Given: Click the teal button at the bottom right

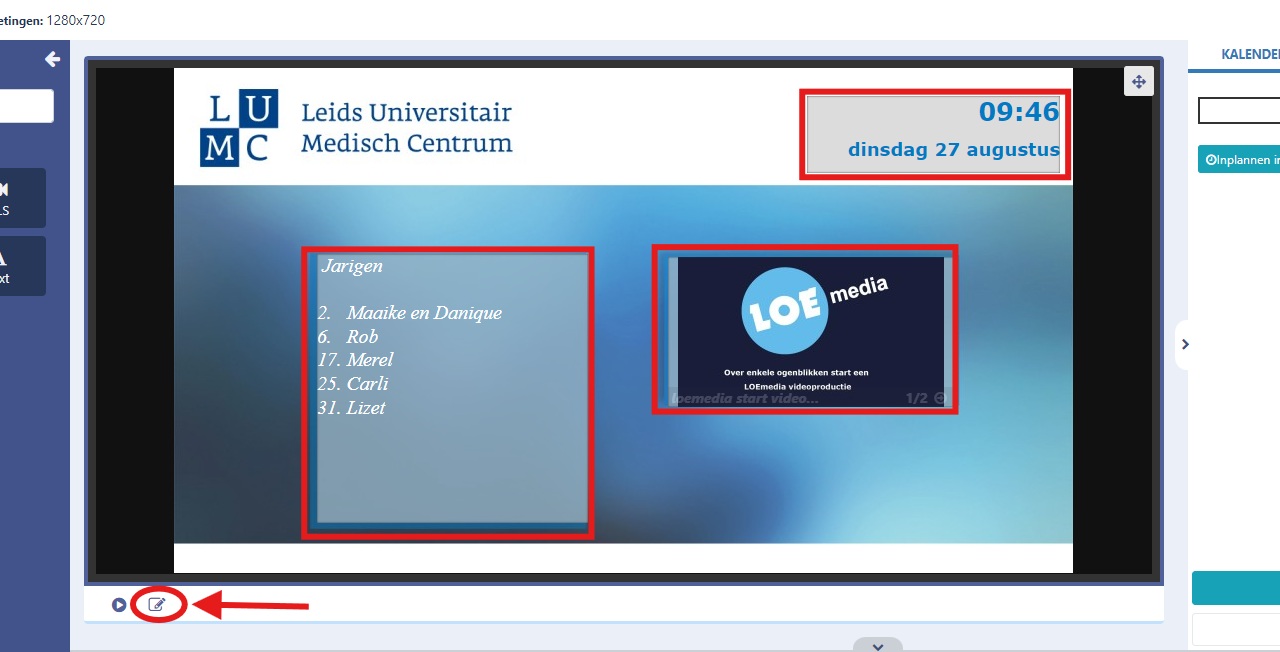Looking at the screenshot, I should 1236,588.
